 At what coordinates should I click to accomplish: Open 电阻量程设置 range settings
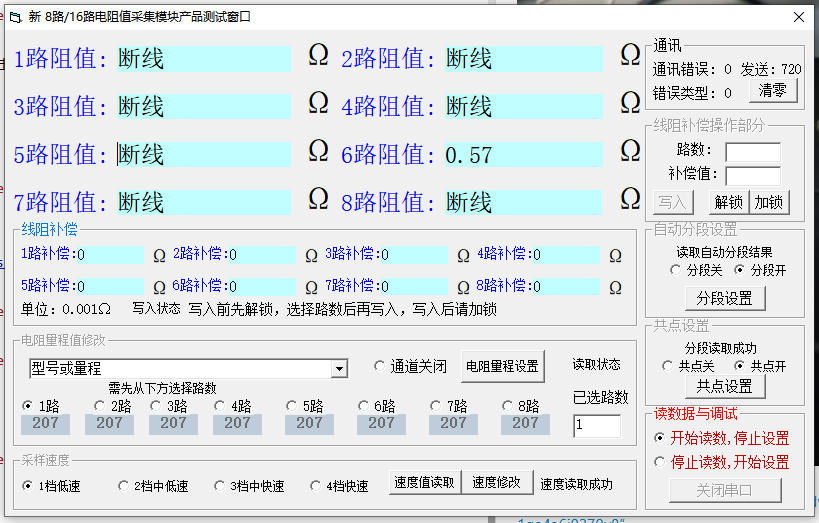coord(502,367)
